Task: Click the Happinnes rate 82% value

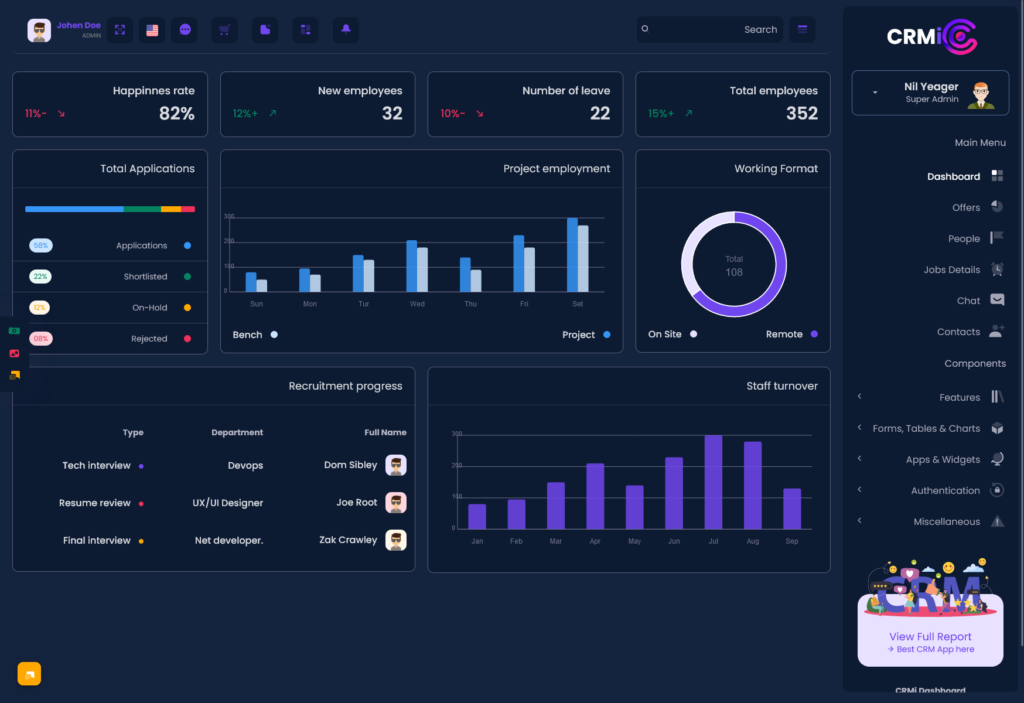Action: click(177, 114)
